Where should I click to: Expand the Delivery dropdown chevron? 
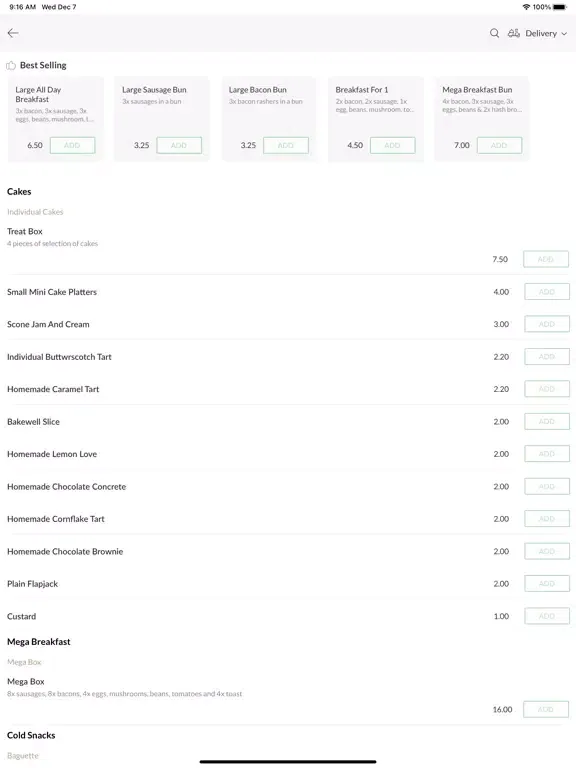click(564, 34)
